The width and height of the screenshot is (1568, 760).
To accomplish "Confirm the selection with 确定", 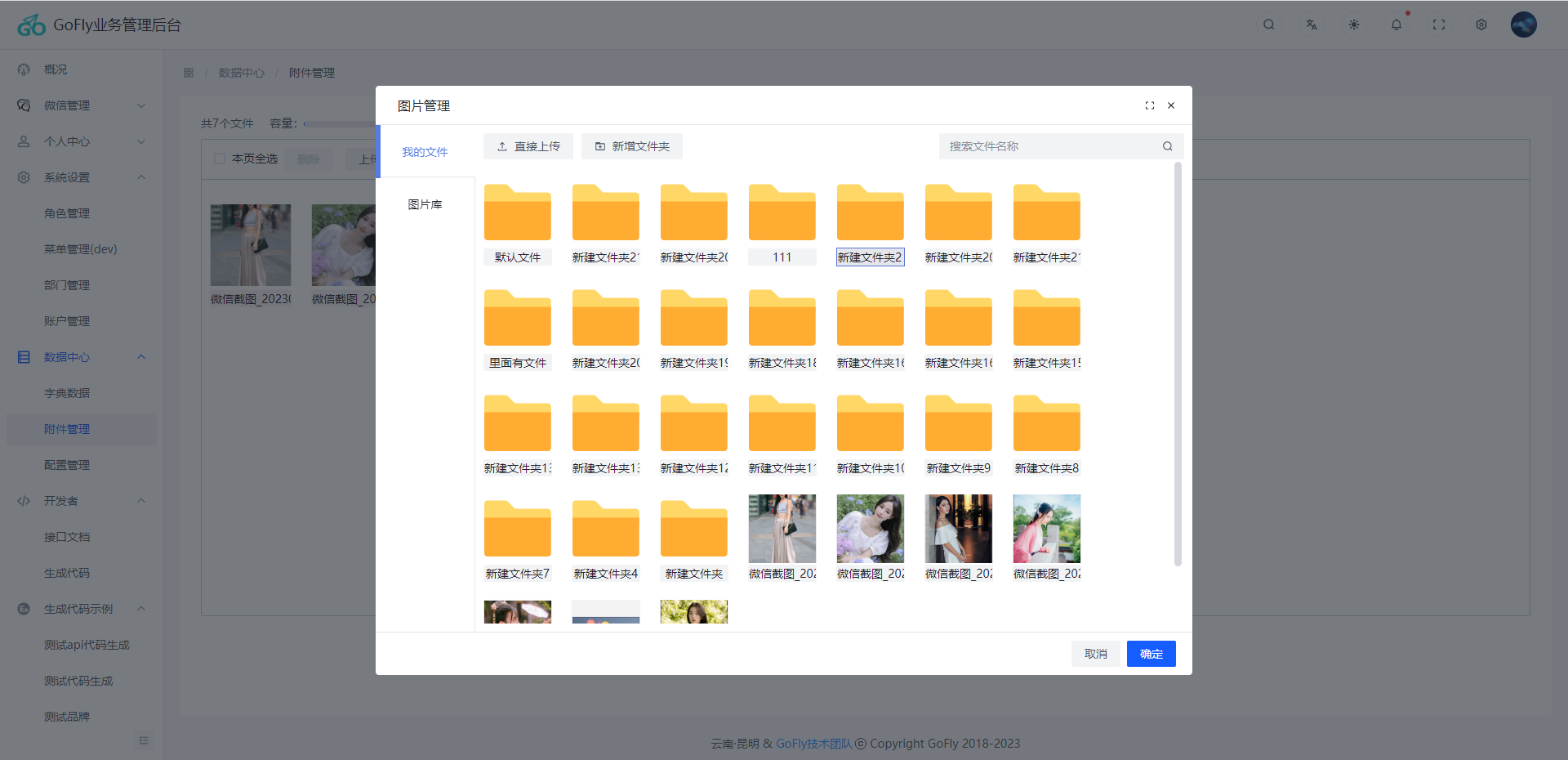I will [1151, 654].
